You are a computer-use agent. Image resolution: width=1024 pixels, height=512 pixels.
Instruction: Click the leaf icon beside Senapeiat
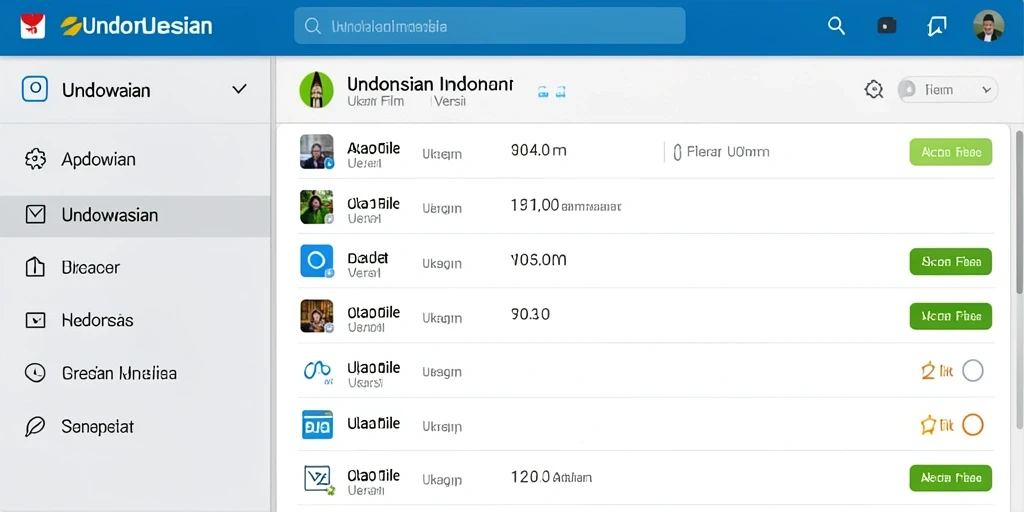tap(35, 426)
